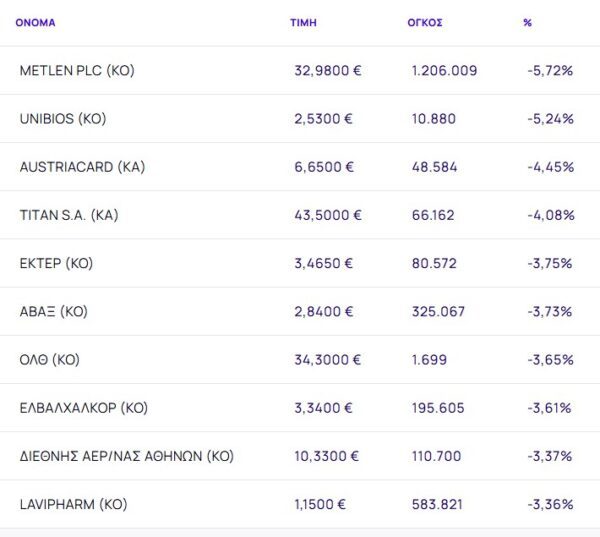Select ΕΚΤΕΡ (ΚΟ) stock name

(56, 263)
